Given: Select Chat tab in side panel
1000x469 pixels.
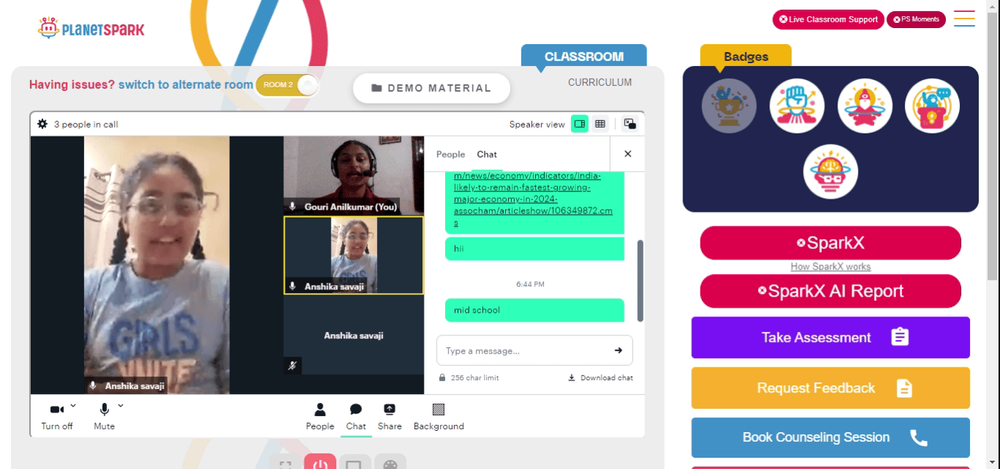Looking at the screenshot, I should coord(487,154).
